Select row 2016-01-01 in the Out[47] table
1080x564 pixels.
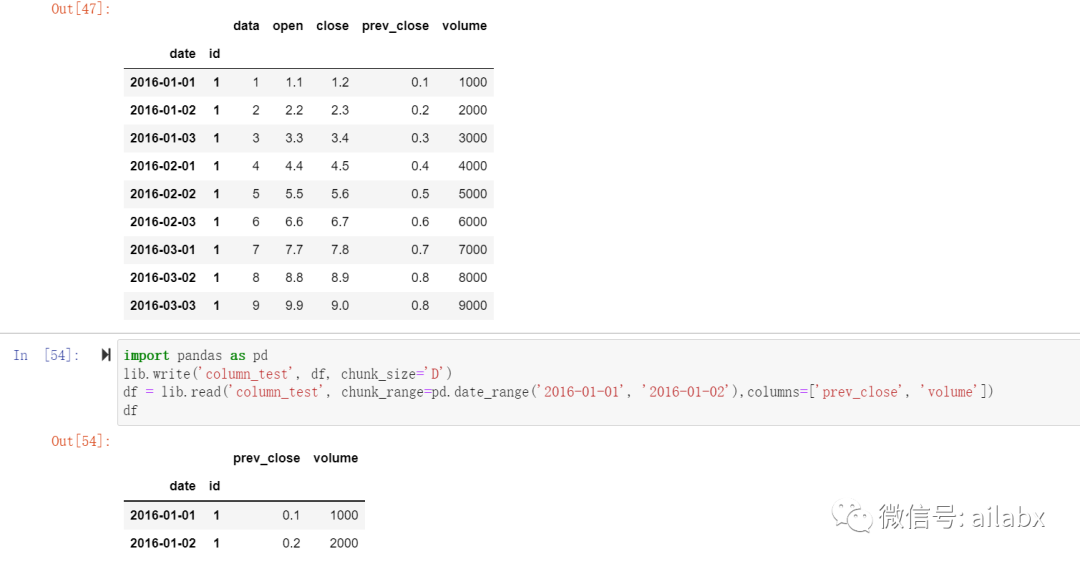click(x=309, y=83)
